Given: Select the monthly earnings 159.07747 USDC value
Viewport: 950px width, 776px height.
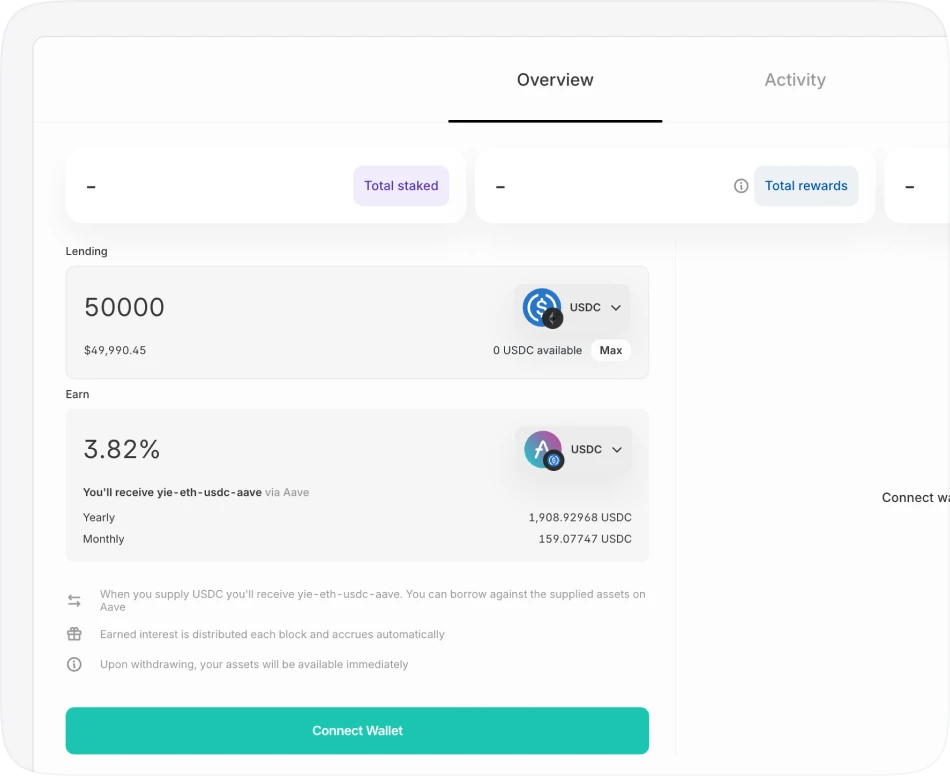Looking at the screenshot, I should pyautogui.click(x=585, y=539).
